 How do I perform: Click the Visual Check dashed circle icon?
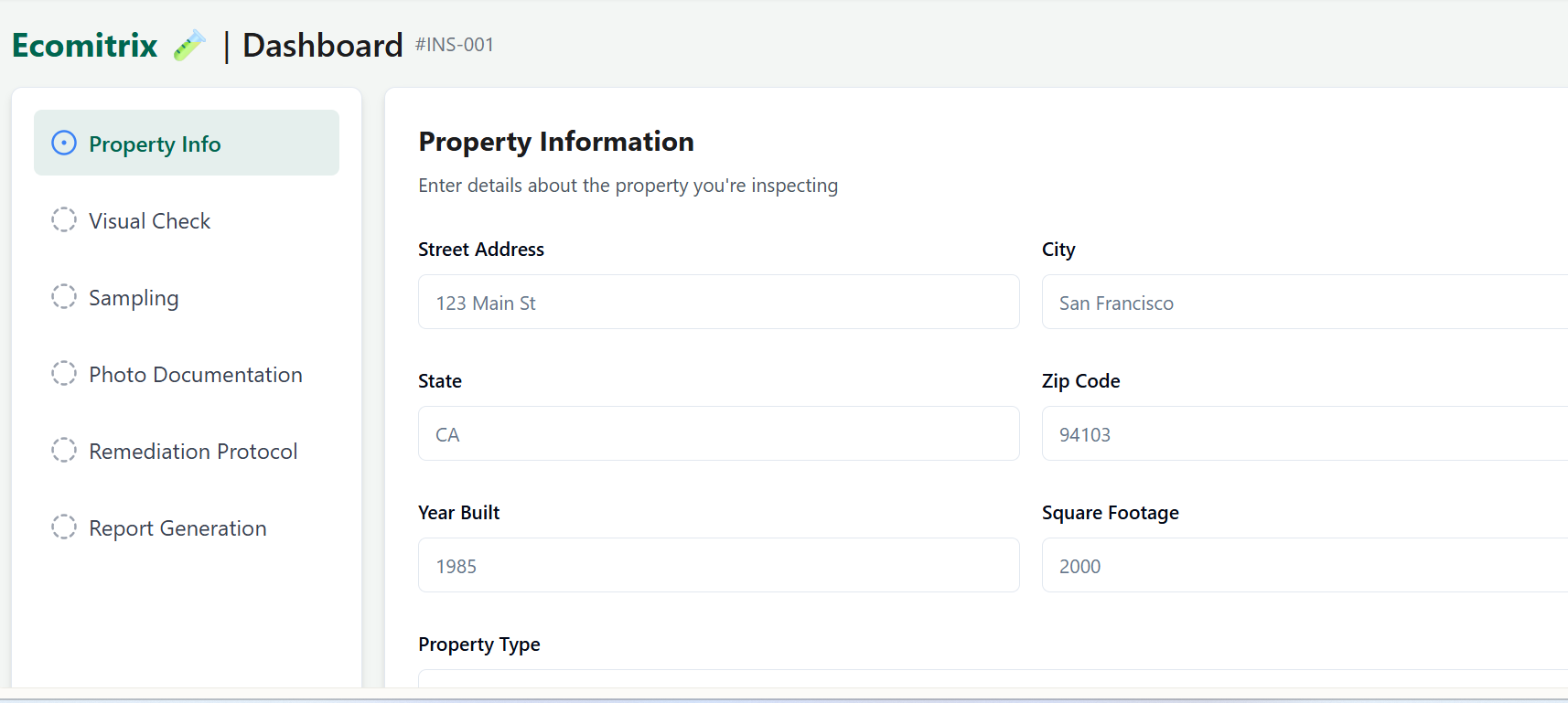pos(64,219)
